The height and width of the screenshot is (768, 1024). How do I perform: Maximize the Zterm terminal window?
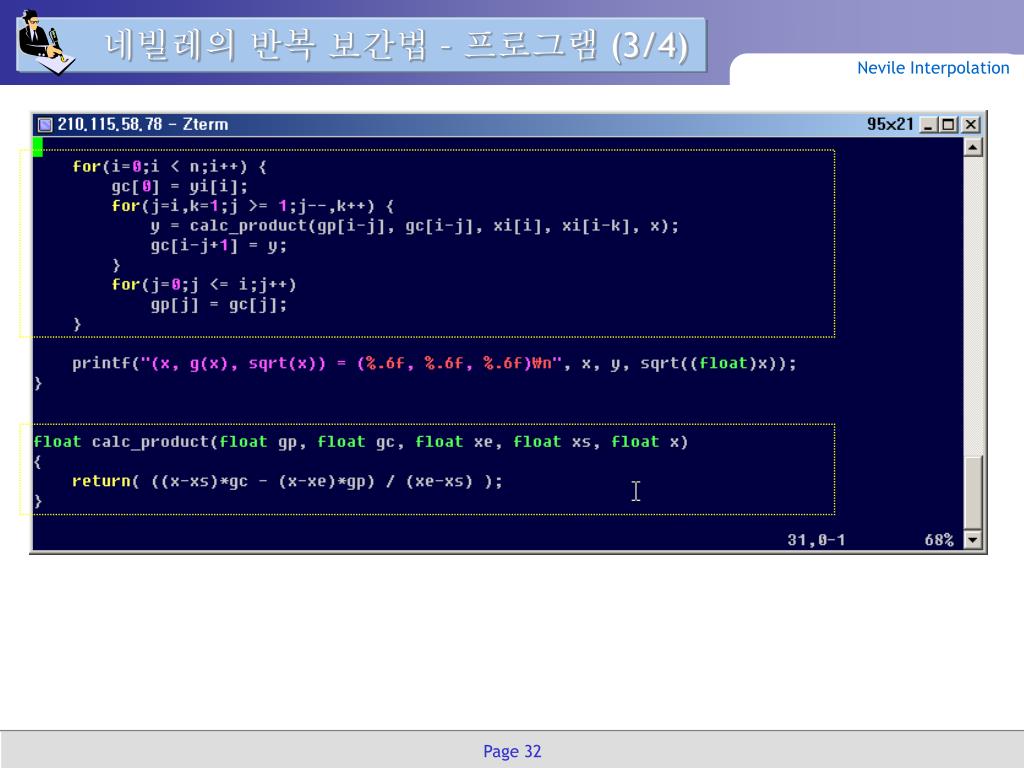tap(949, 125)
